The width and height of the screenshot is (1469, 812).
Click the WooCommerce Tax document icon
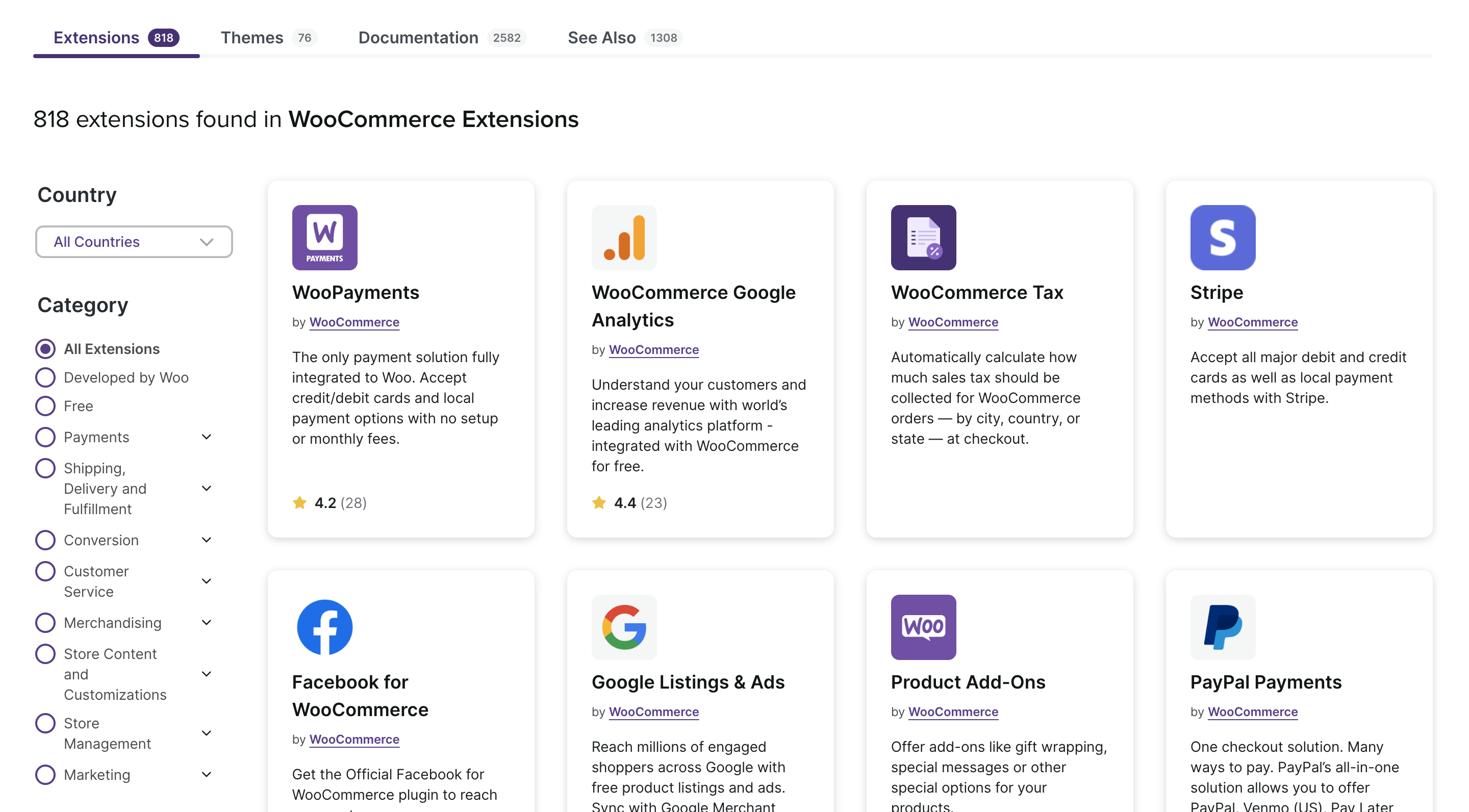923,237
